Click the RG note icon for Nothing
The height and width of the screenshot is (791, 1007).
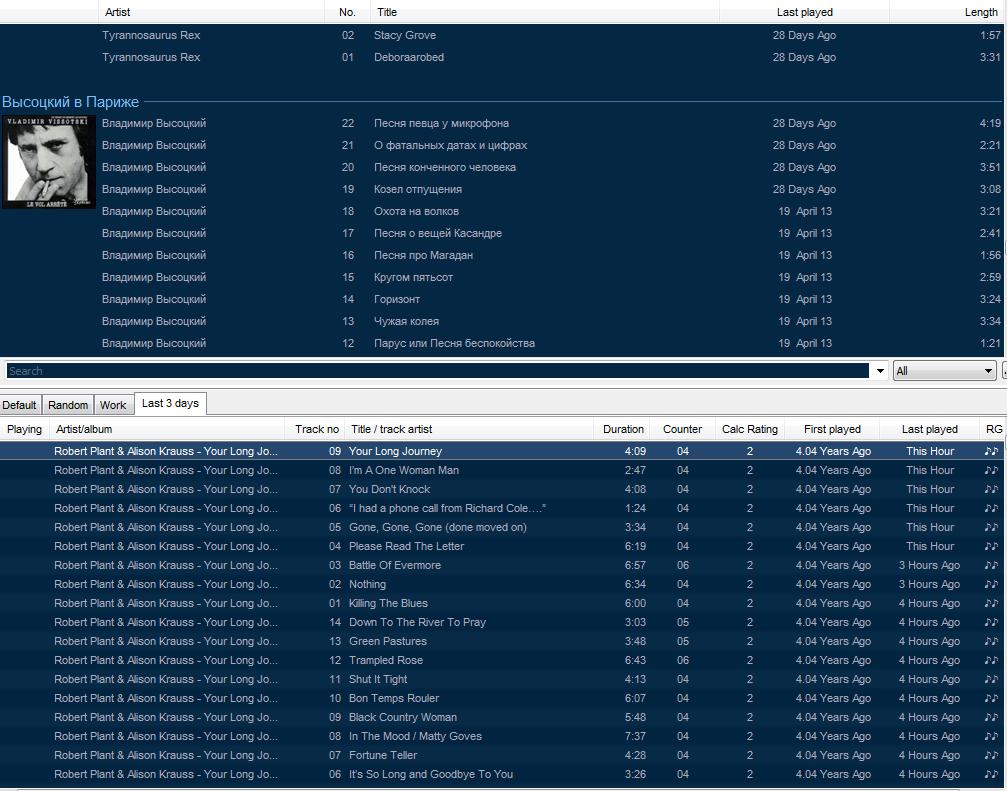click(991, 584)
